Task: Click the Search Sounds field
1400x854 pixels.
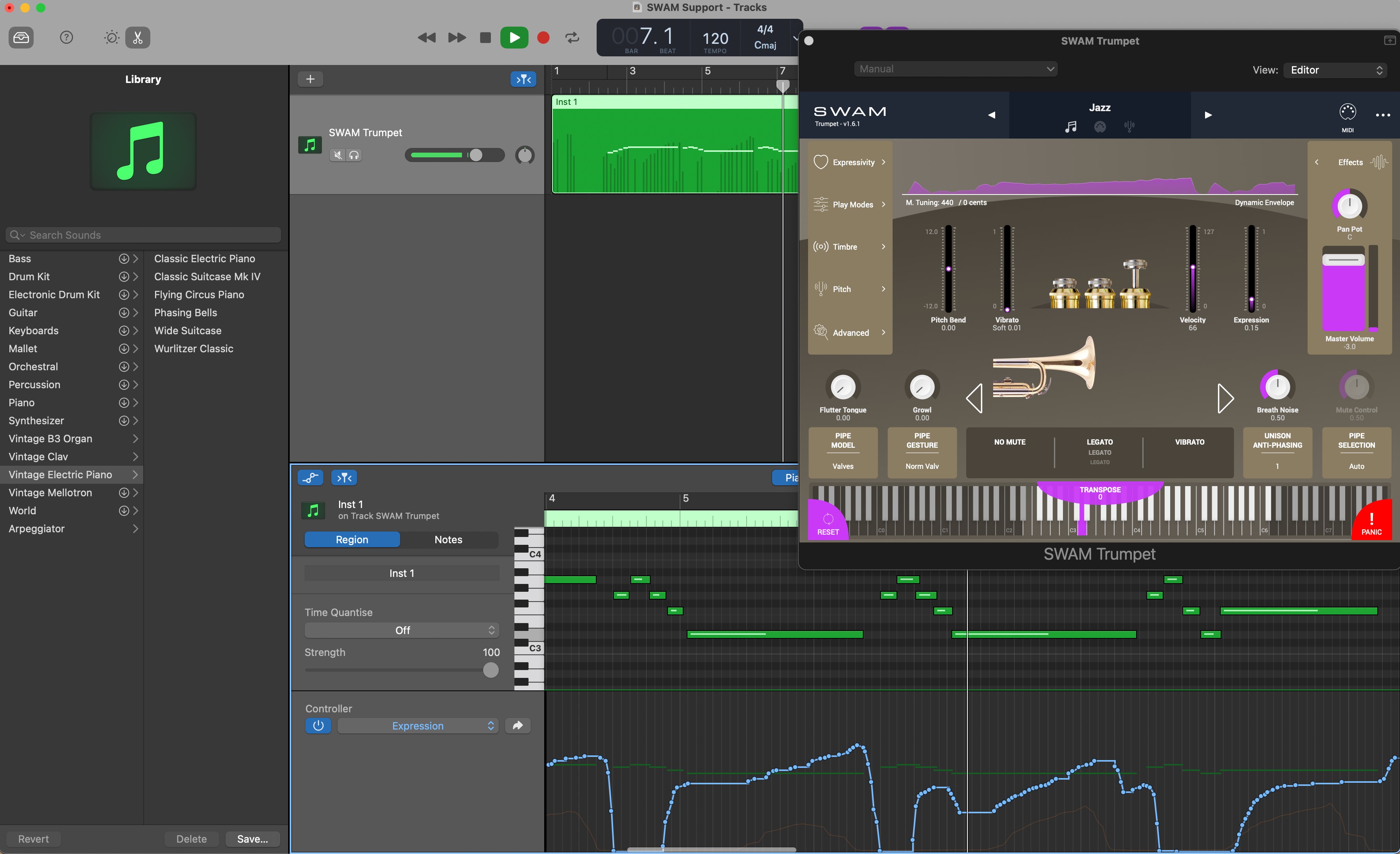Action: (x=143, y=235)
